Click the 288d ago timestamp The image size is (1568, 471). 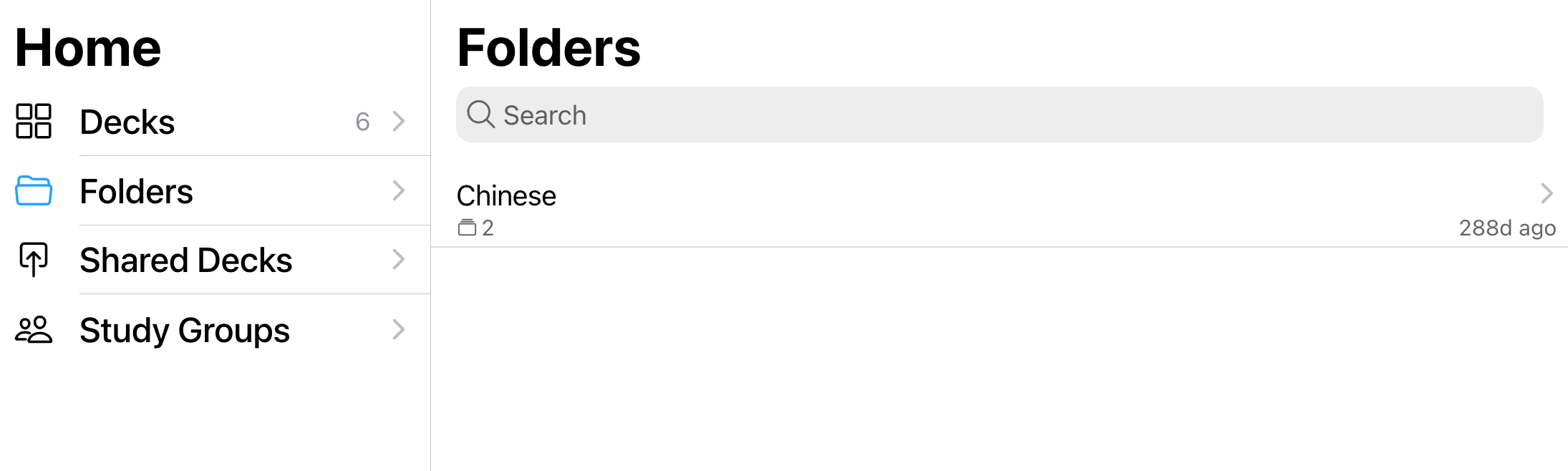click(1507, 228)
